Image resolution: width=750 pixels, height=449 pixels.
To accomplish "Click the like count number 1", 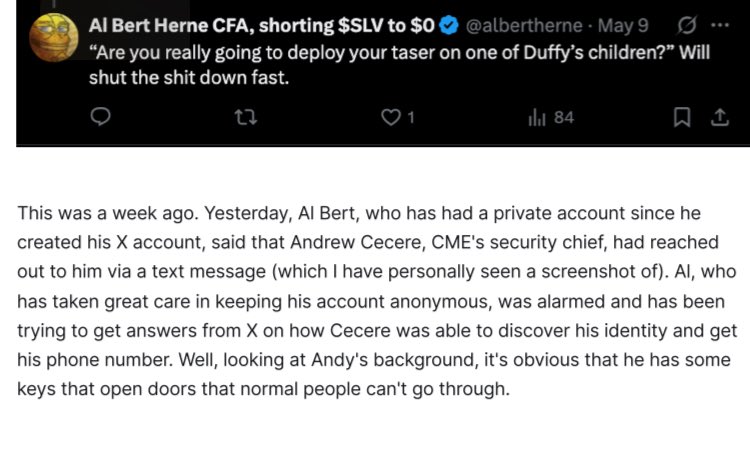I will point(410,117).
